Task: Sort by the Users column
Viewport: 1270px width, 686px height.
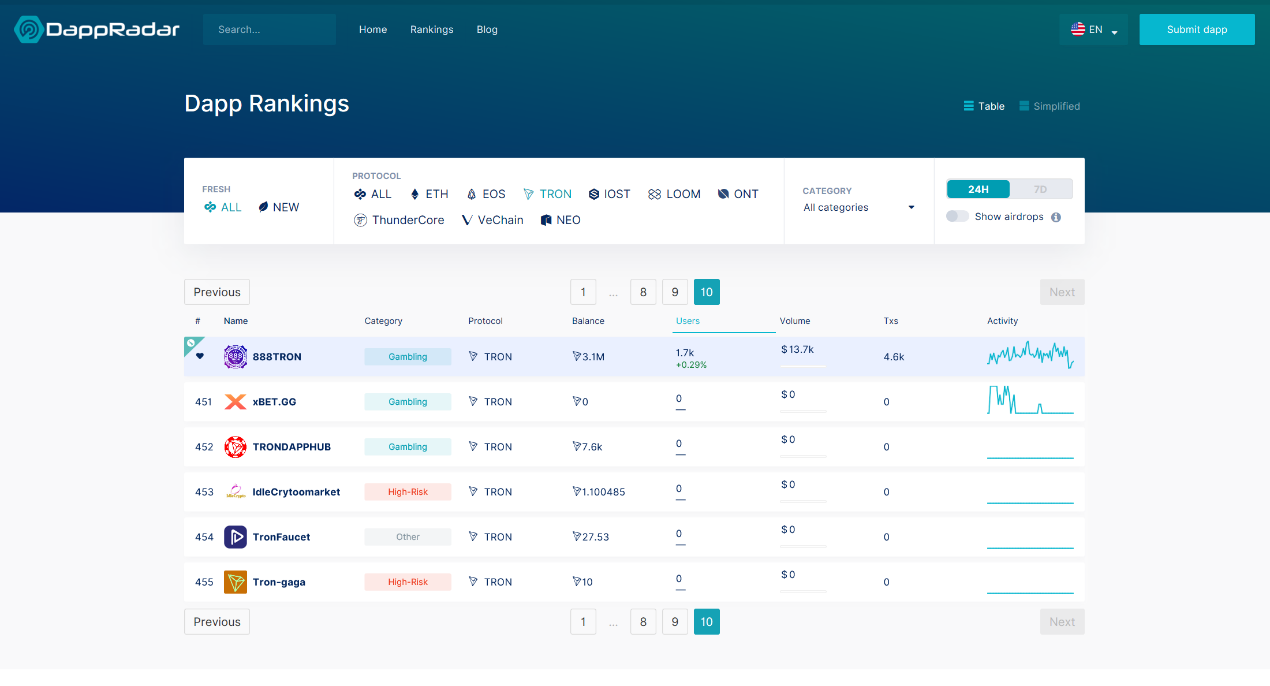Action: [x=688, y=321]
